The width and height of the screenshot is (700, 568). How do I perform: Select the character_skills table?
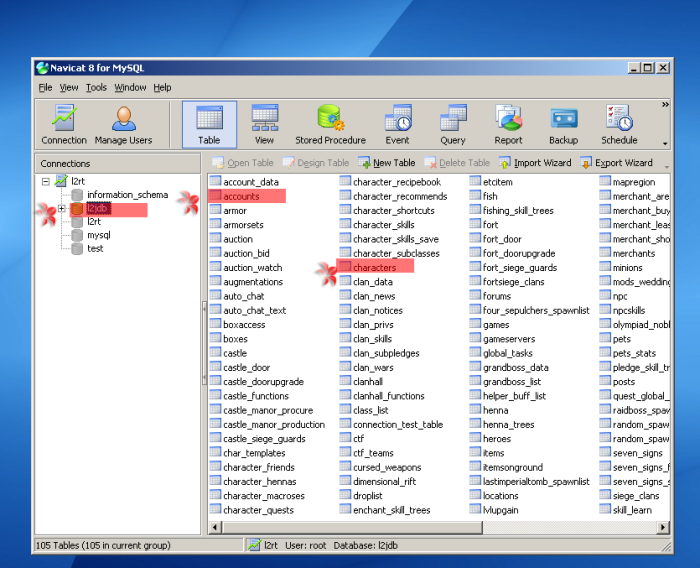pos(377,225)
